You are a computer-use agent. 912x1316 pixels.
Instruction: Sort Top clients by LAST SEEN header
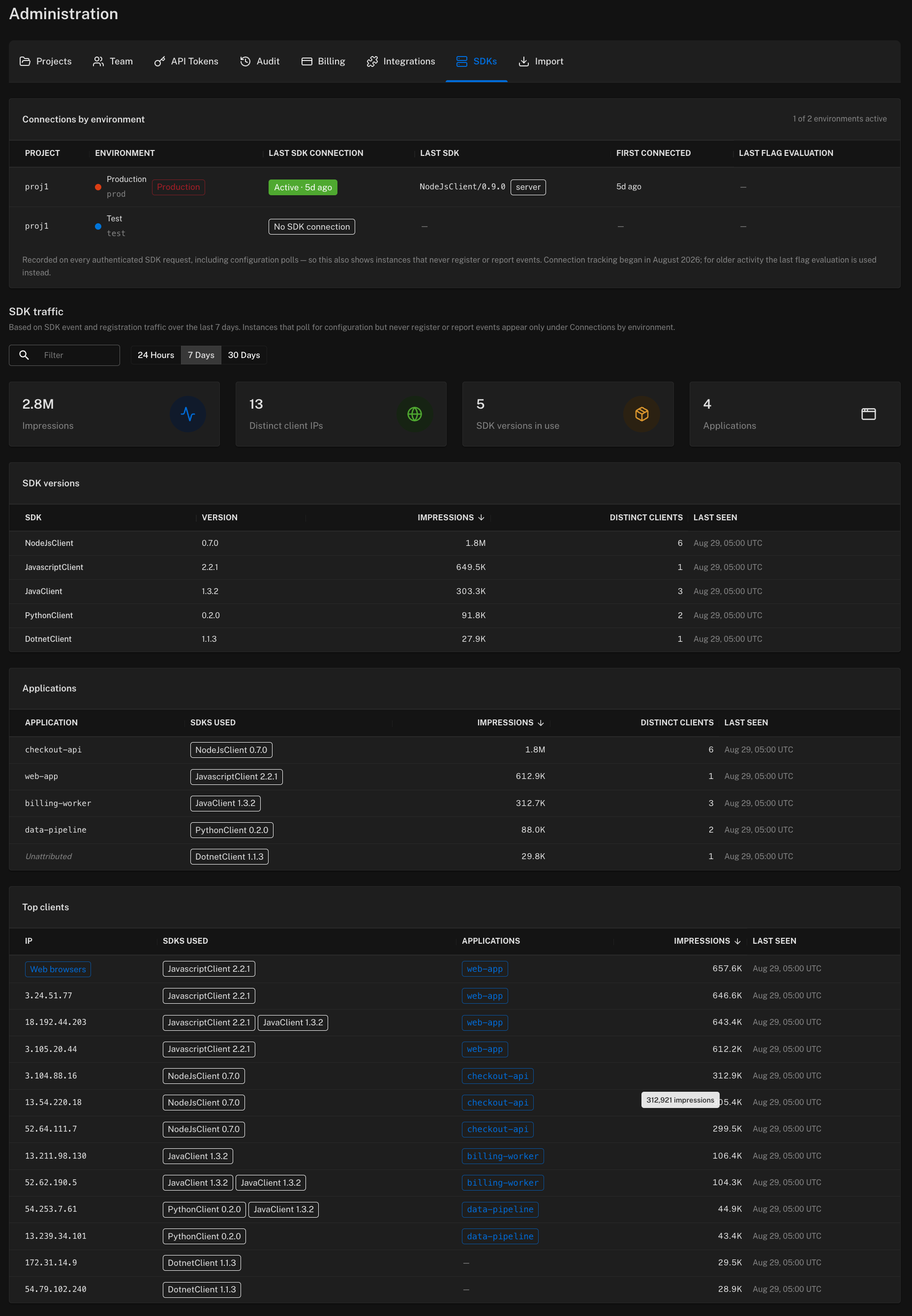click(774, 941)
